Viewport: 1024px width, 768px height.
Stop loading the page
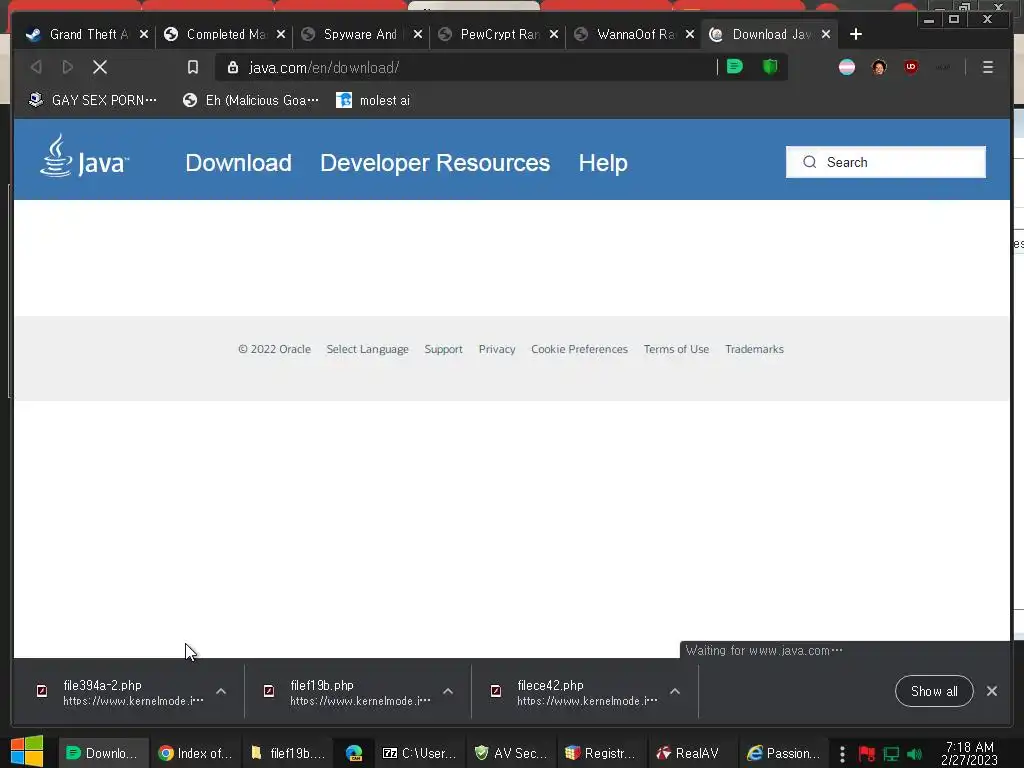coord(100,67)
